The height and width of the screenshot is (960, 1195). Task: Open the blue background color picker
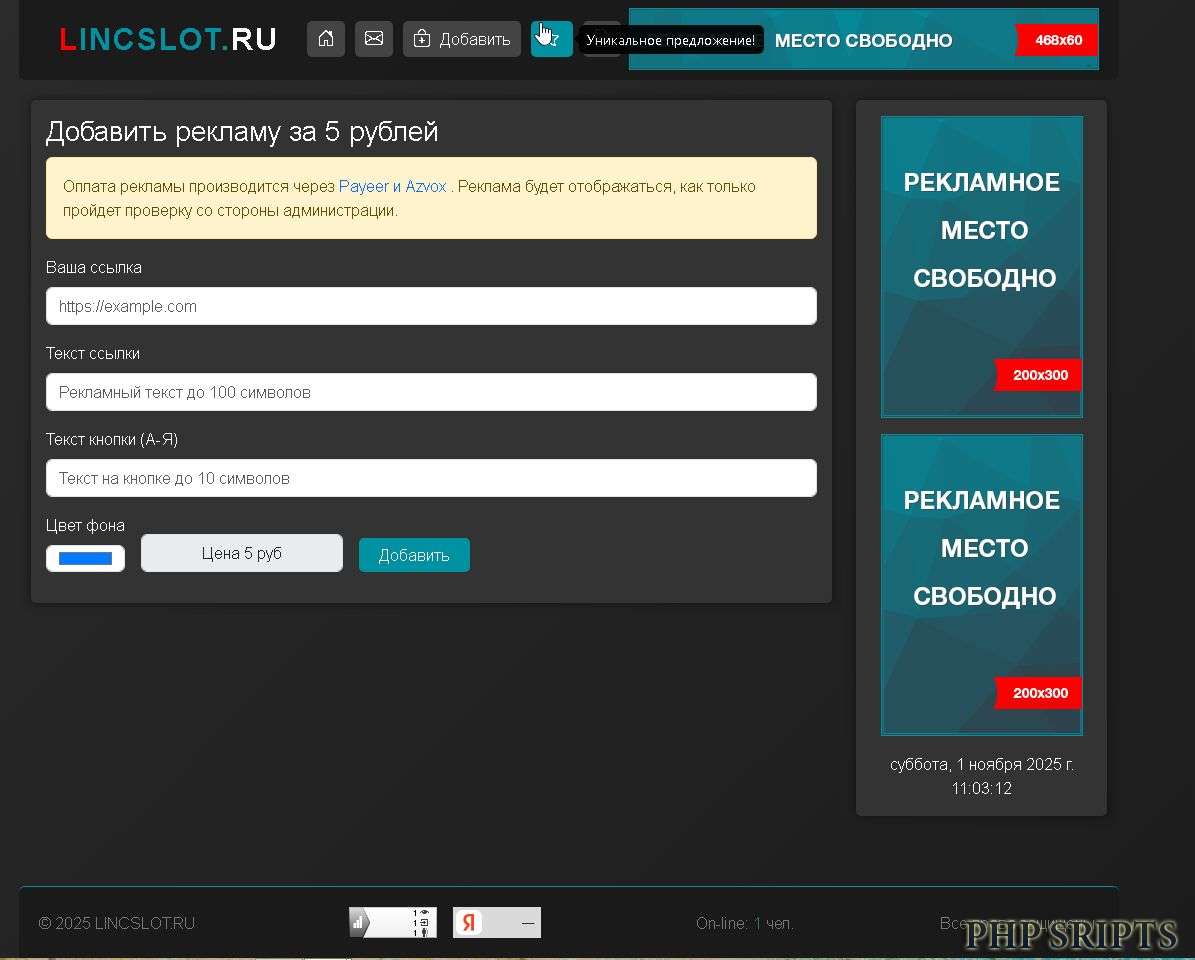(x=85, y=558)
